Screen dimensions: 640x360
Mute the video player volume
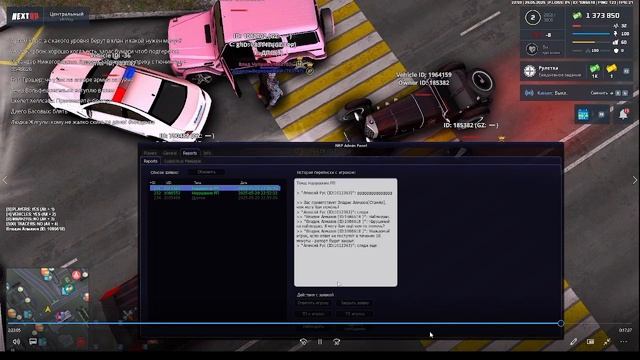click(x=16, y=341)
